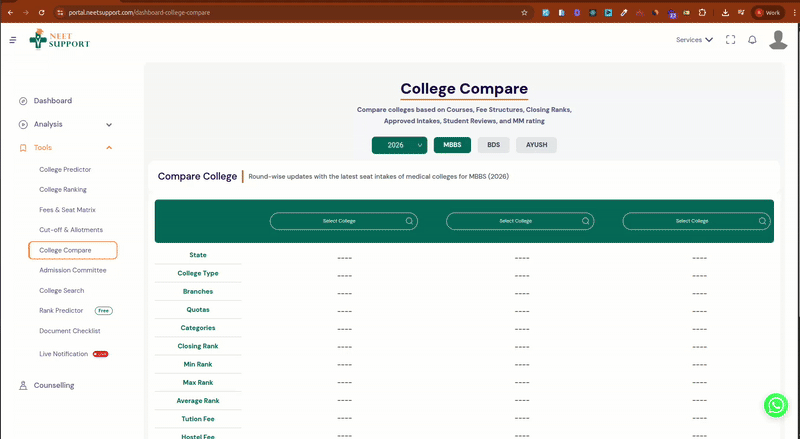Open Live Notification in sidebar
Viewport: 800px width, 439px height.
point(64,354)
